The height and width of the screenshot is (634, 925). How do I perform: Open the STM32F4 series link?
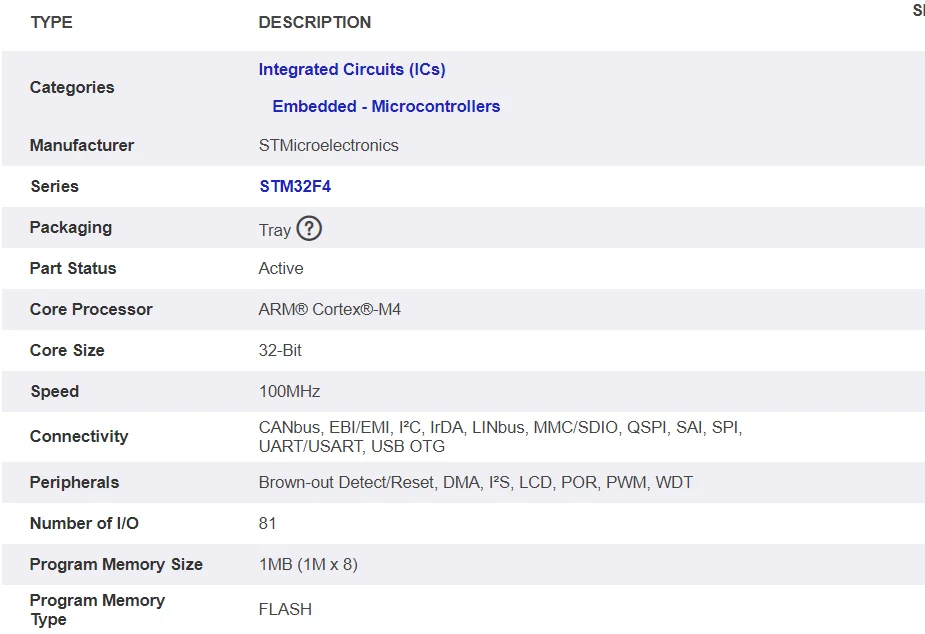tap(294, 186)
